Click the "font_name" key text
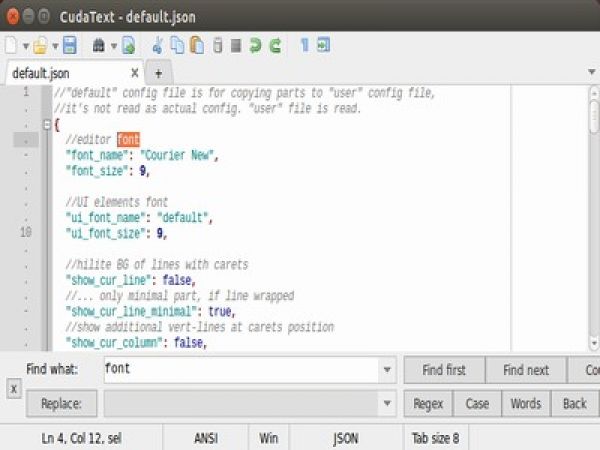The width and height of the screenshot is (600, 450). (x=96, y=155)
